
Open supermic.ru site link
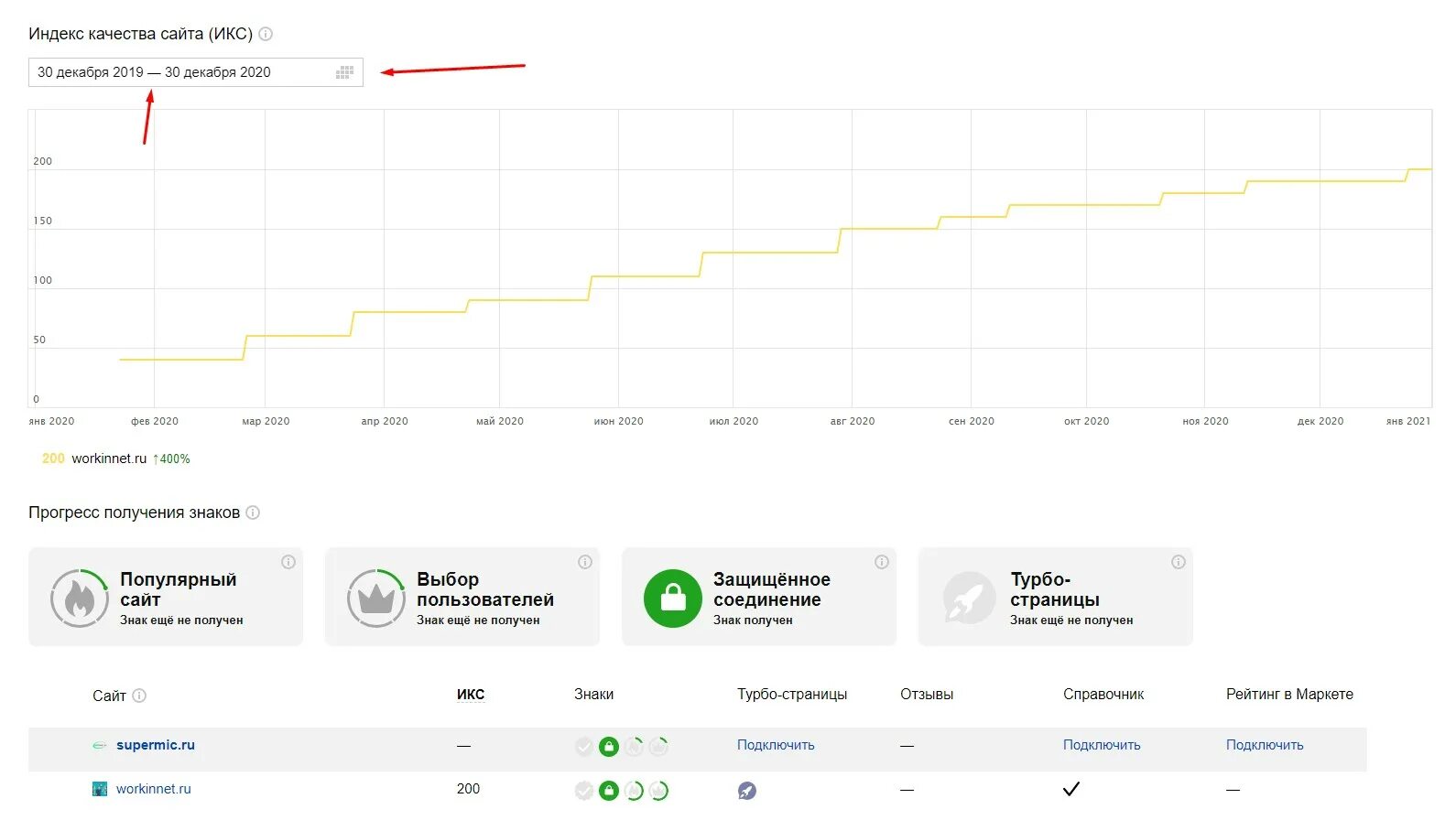[156, 745]
